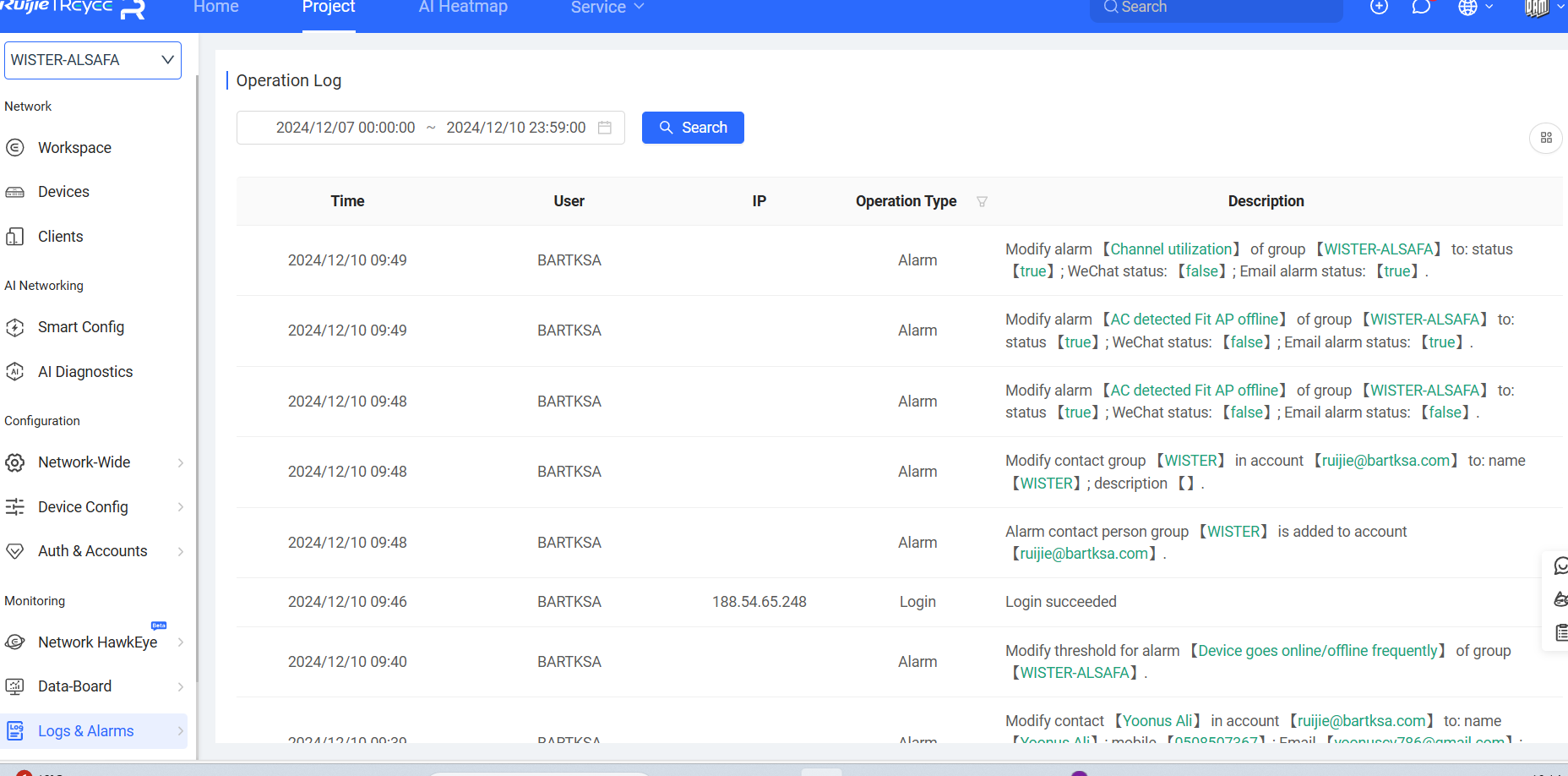The height and width of the screenshot is (776, 1568).
Task: Click the floating support agent icon
Action: pos(1560,599)
